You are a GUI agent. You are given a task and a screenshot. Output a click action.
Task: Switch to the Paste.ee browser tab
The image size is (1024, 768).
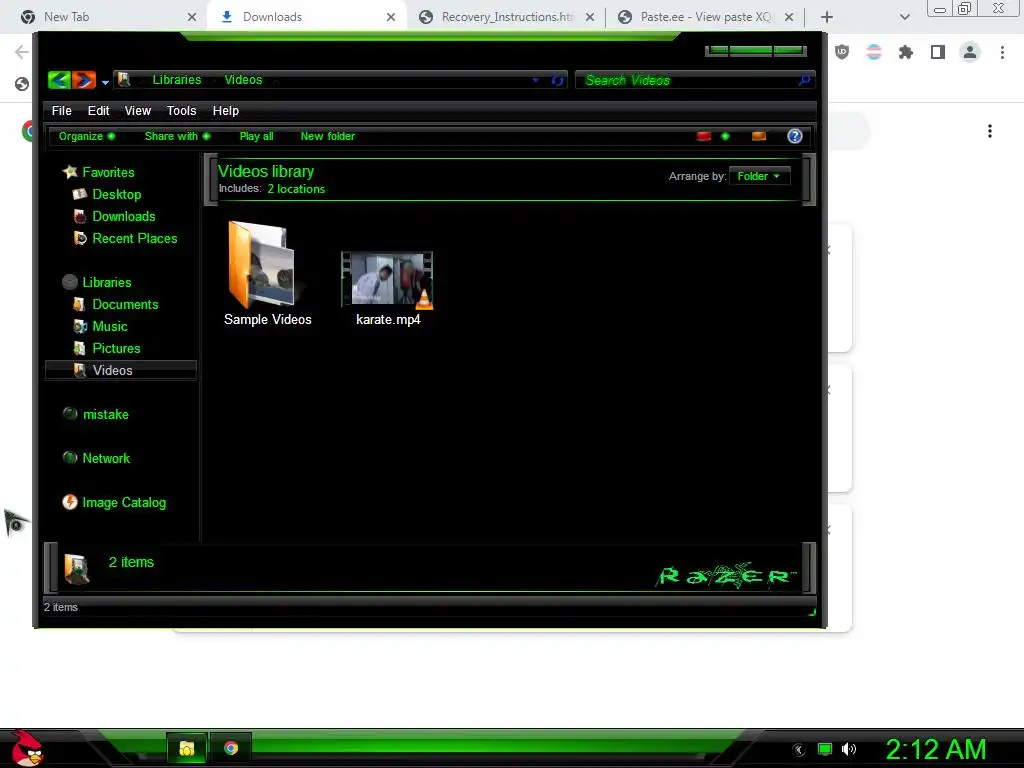(x=705, y=17)
